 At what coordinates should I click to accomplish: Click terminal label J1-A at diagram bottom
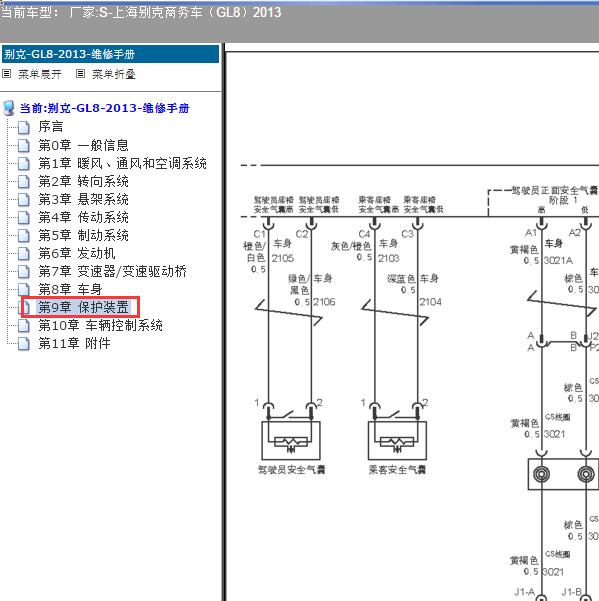524,592
